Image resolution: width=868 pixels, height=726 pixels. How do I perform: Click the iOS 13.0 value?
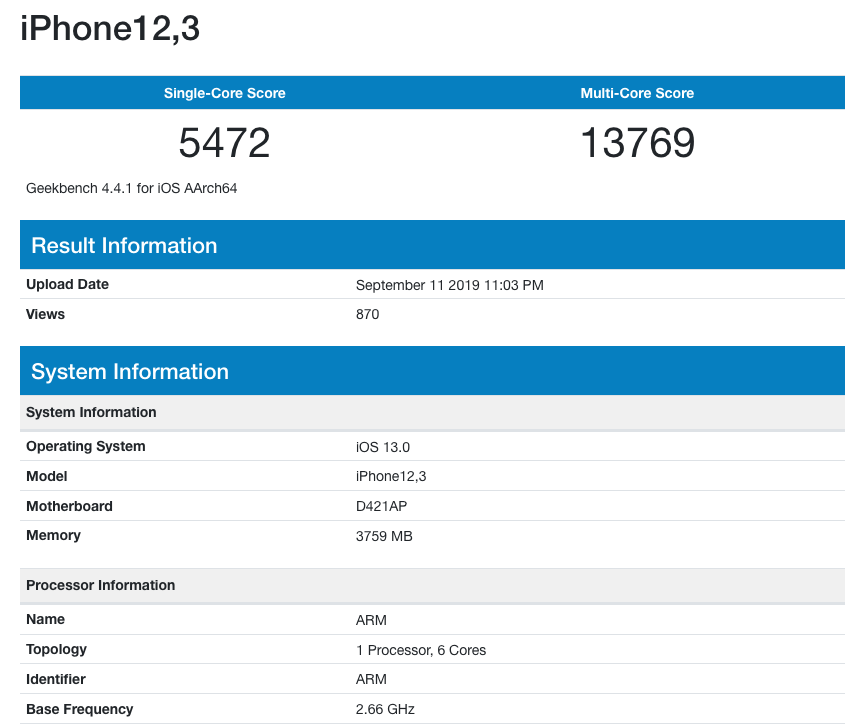click(x=383, y=447)
